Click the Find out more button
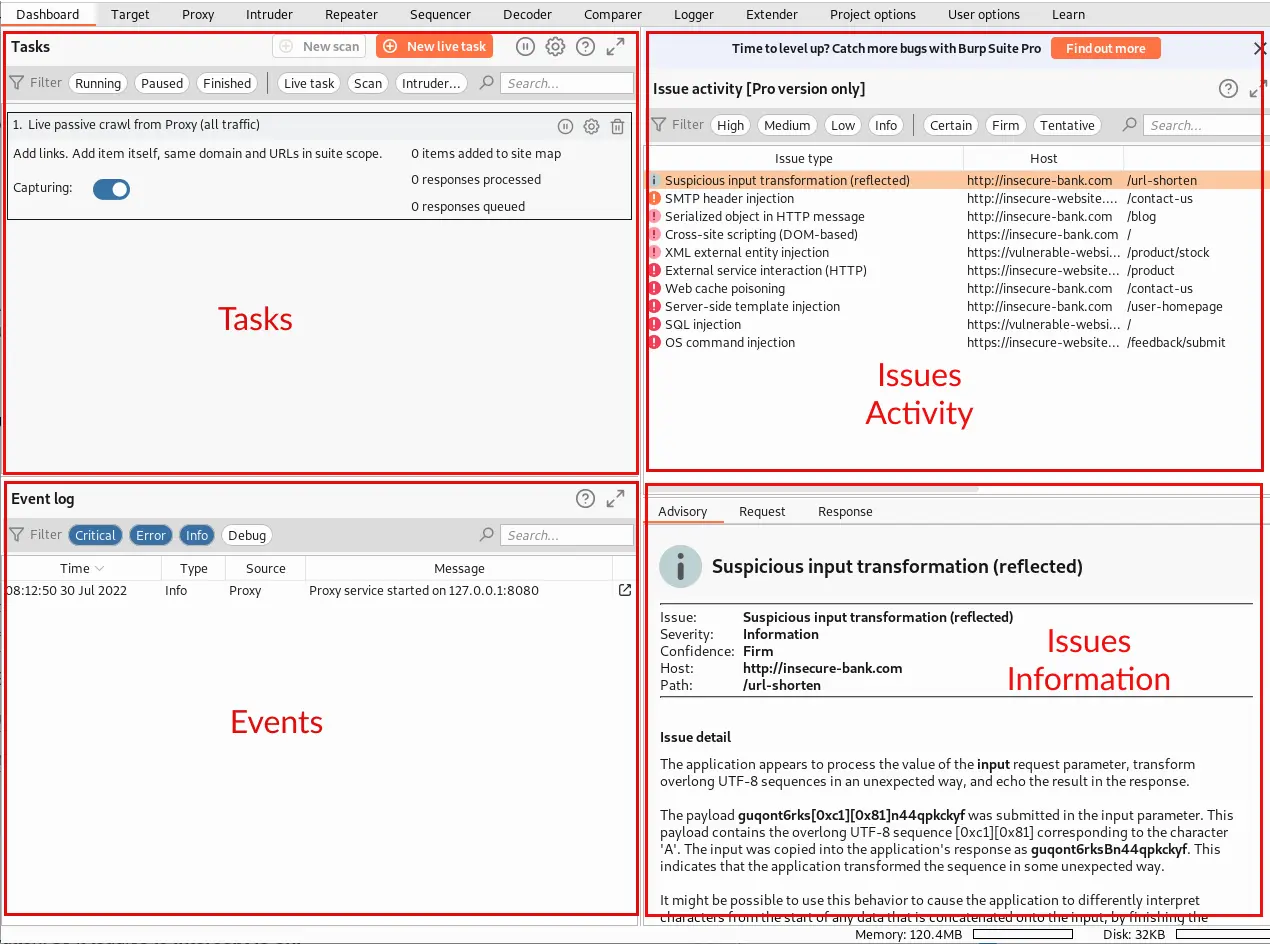Screen dimensions: 1270x944 pyautogui.click(x=1105, y=48)
